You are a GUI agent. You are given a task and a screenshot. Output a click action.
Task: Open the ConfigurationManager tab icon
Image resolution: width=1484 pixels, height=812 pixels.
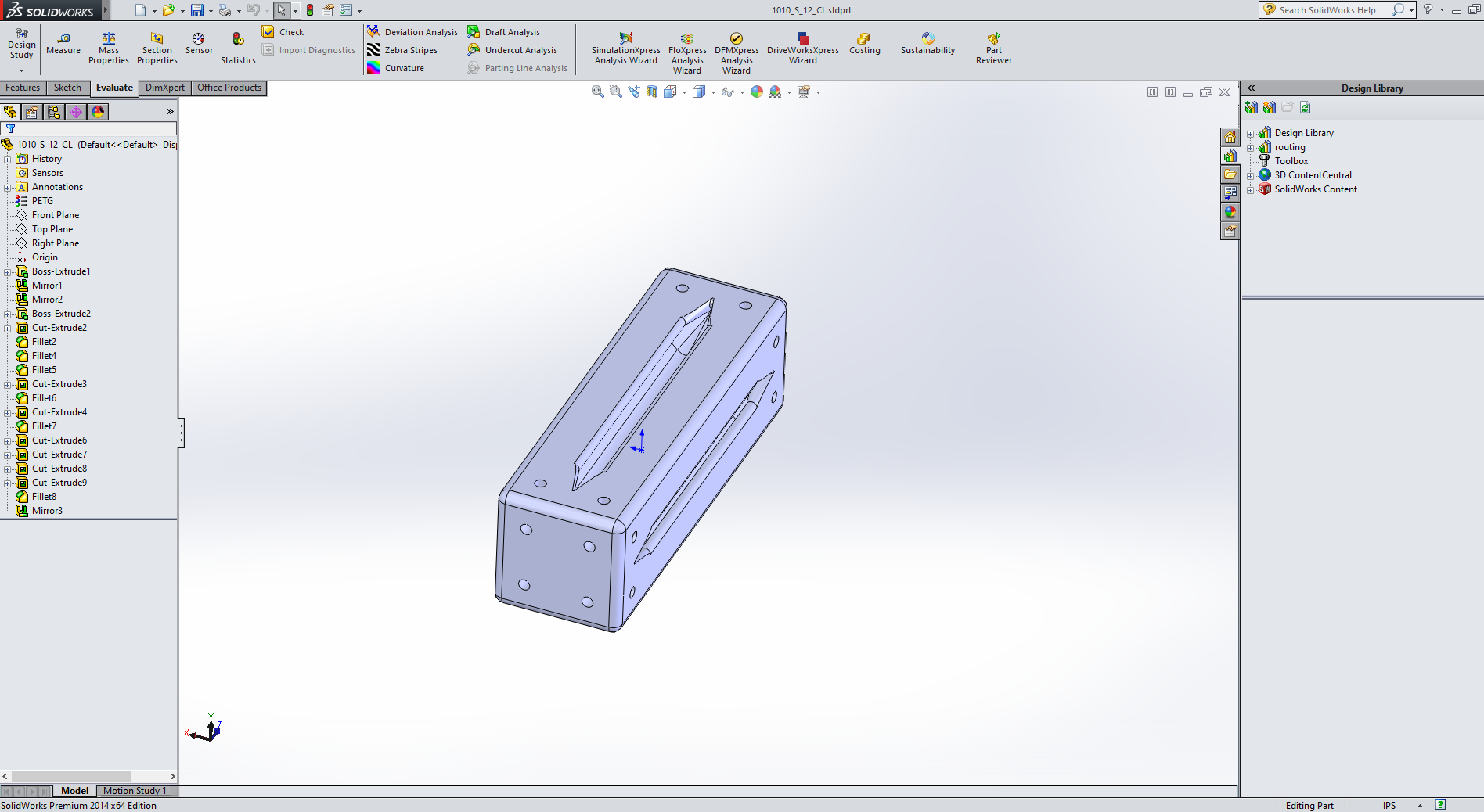click(54, 112)
